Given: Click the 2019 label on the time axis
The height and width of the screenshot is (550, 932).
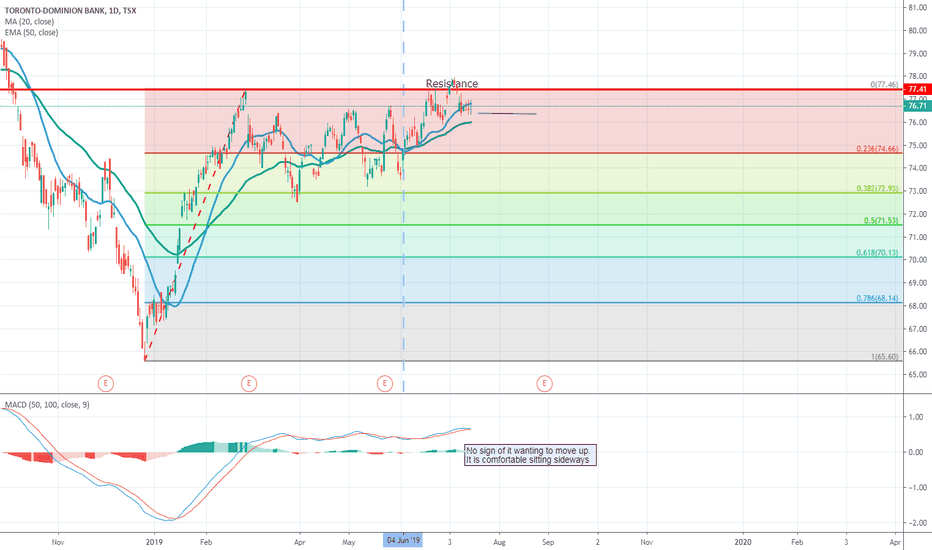Looking at the screenshot, I should [154, 542].
